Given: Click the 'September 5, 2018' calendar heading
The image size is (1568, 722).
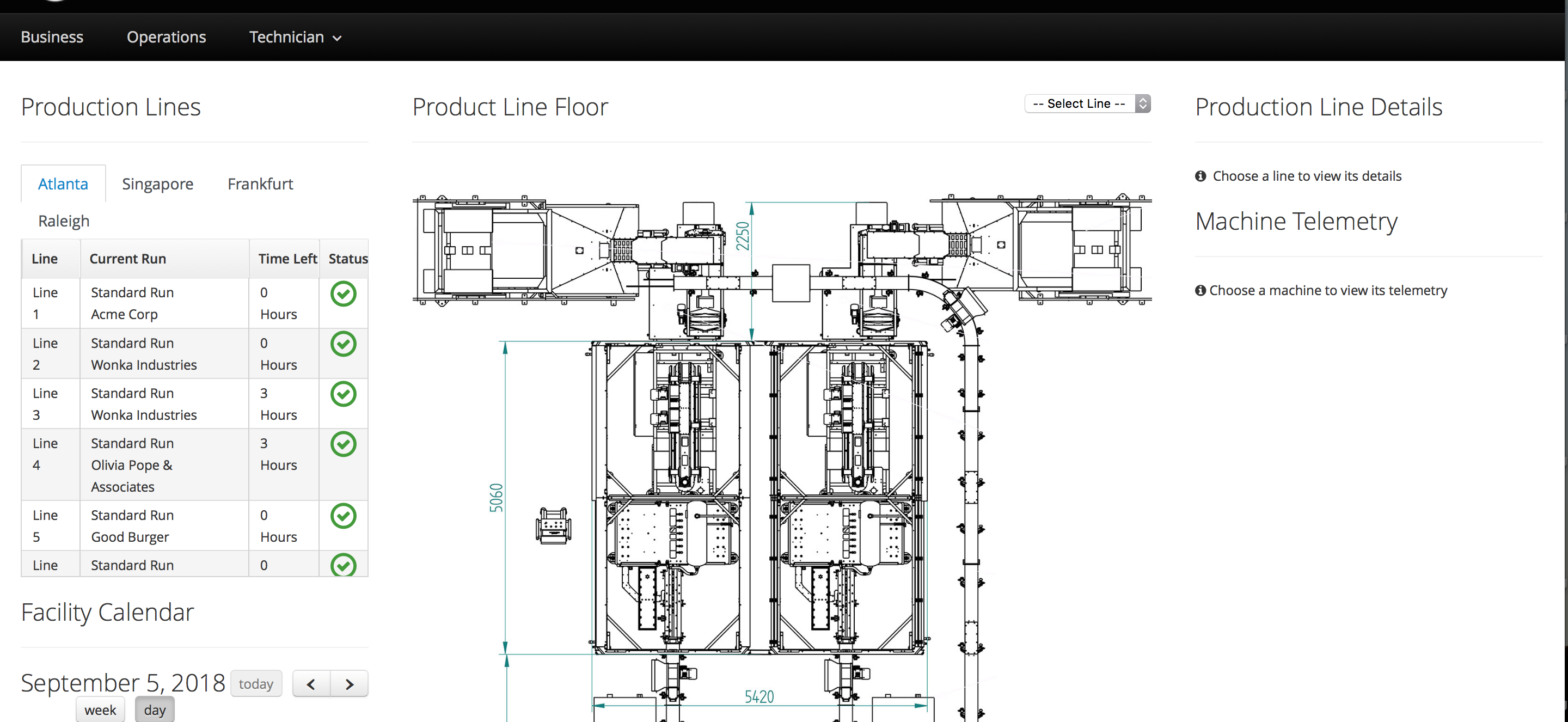Looking at the screenshot, I should point(123,682).
